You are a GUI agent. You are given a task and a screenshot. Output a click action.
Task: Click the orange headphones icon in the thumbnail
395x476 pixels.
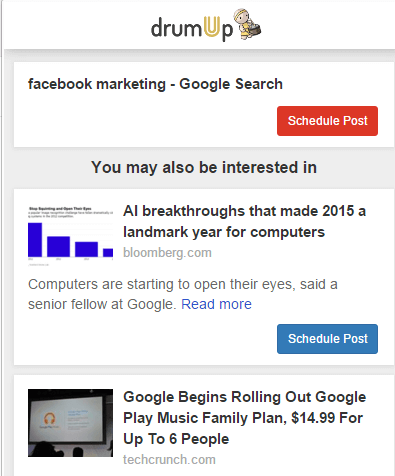[x=49, y=418]
